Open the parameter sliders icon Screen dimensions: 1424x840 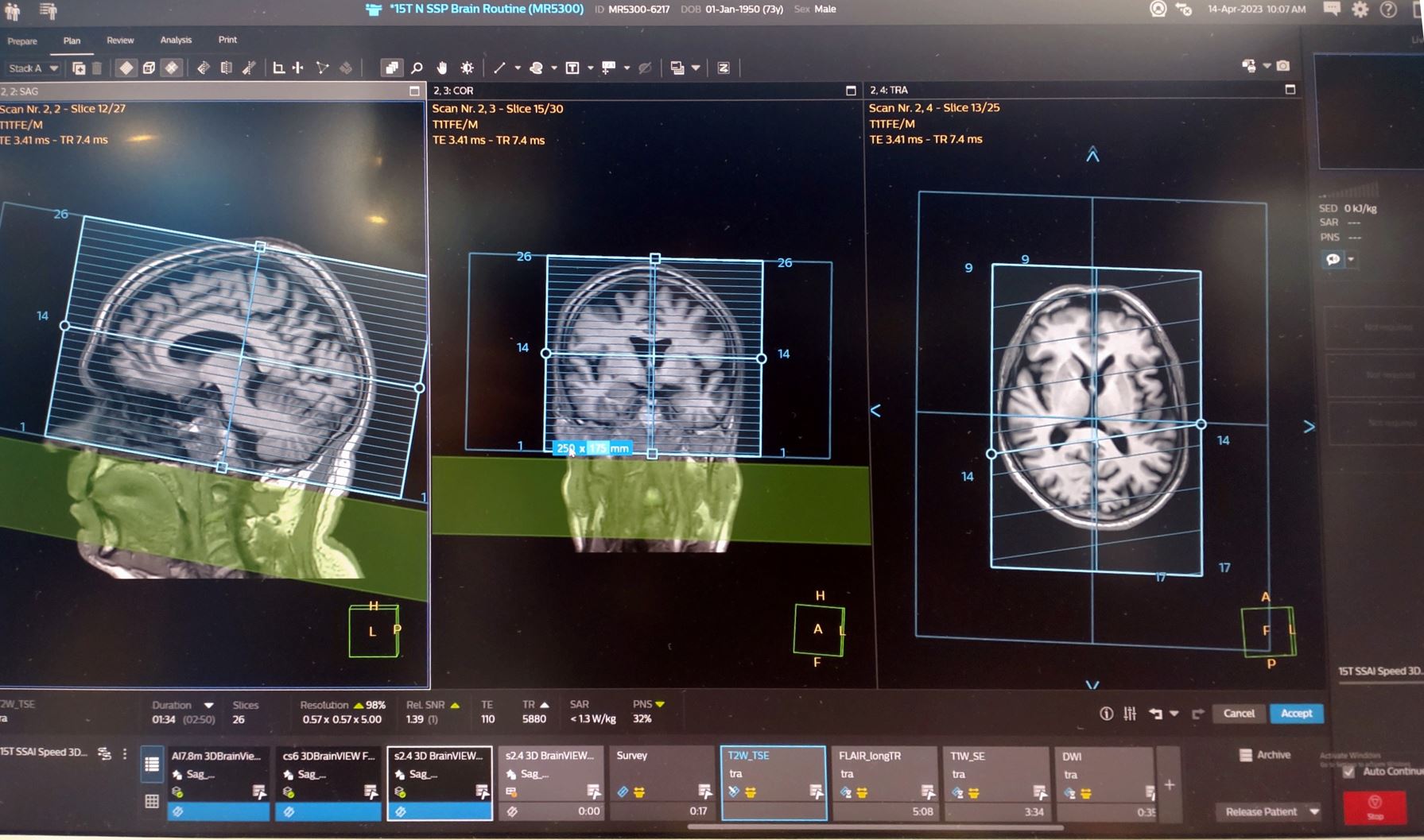point(1130,714)
